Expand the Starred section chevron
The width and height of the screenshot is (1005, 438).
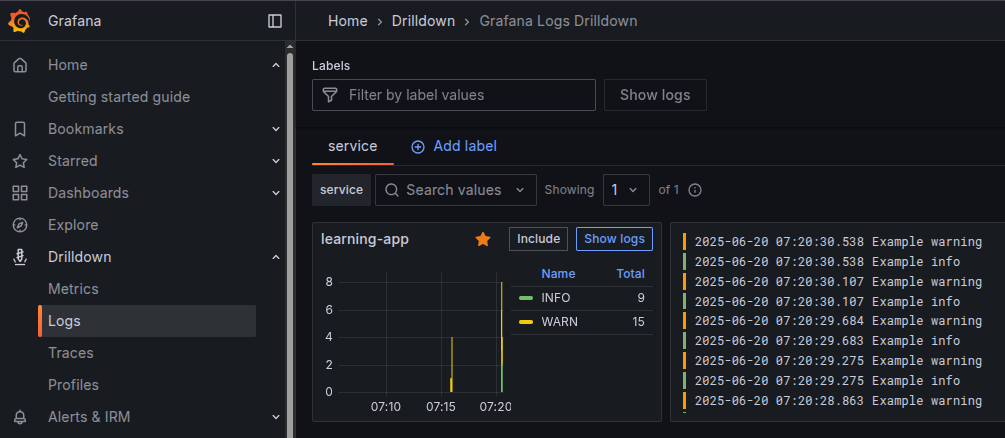click(x=276, y=161)
